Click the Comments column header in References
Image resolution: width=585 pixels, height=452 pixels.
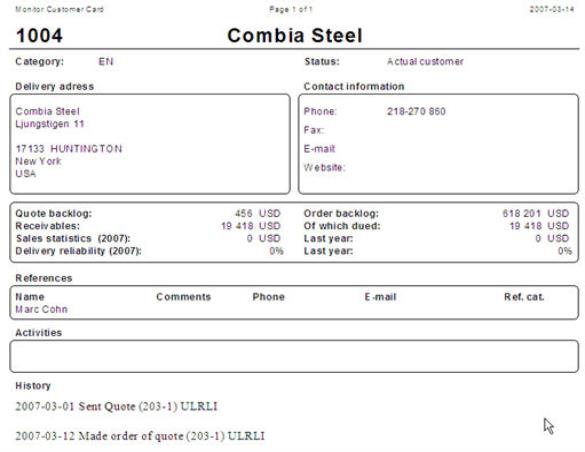pyautogui.click(x=184, y=297)
